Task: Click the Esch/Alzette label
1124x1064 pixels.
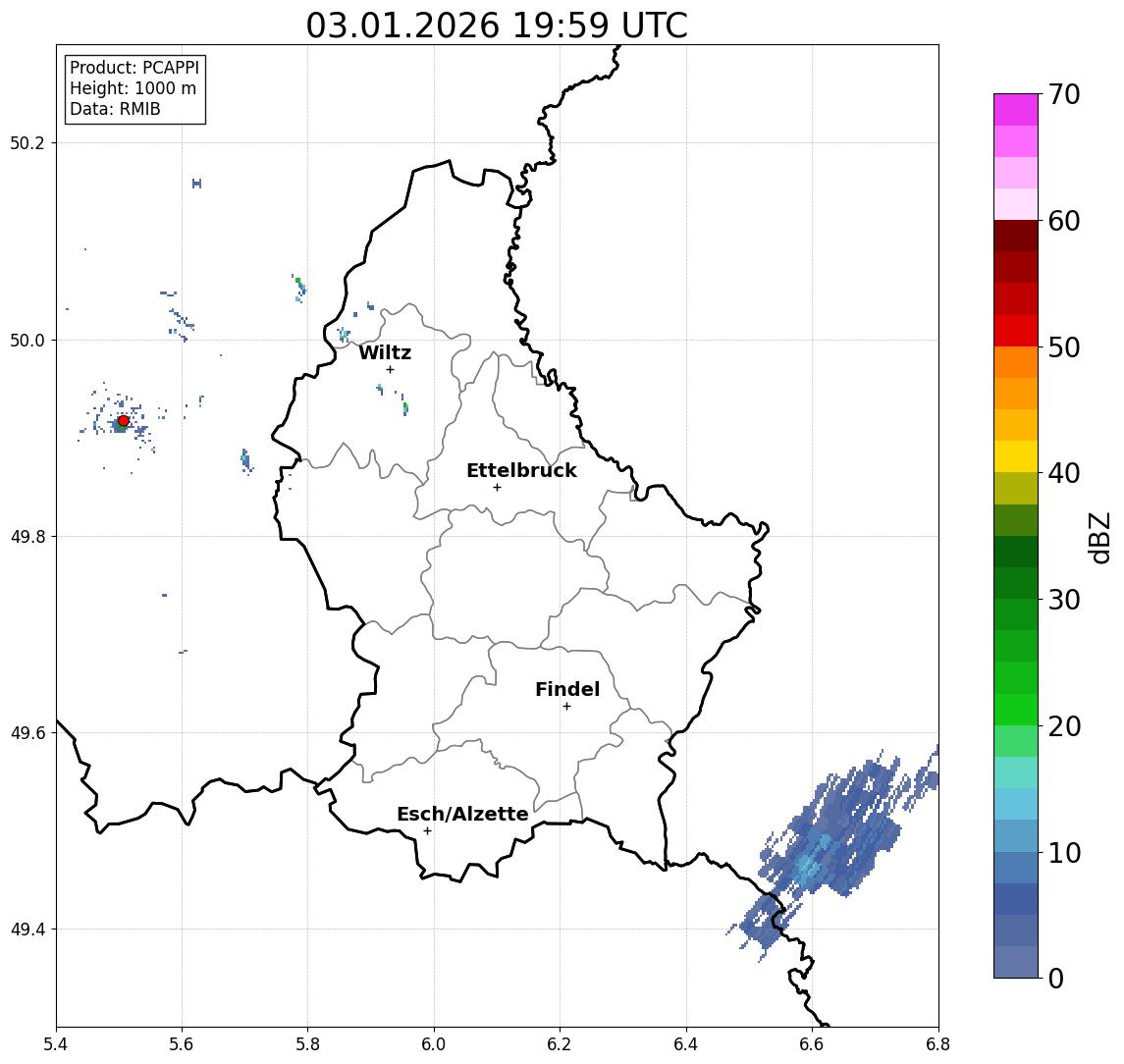Action: click(462, 814)
